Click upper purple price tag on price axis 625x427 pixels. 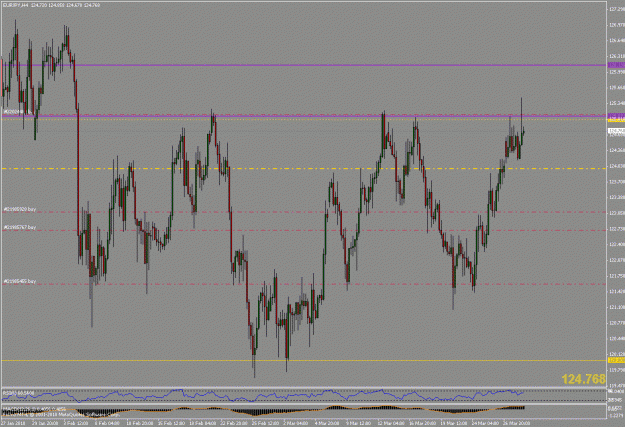point(616,65)
